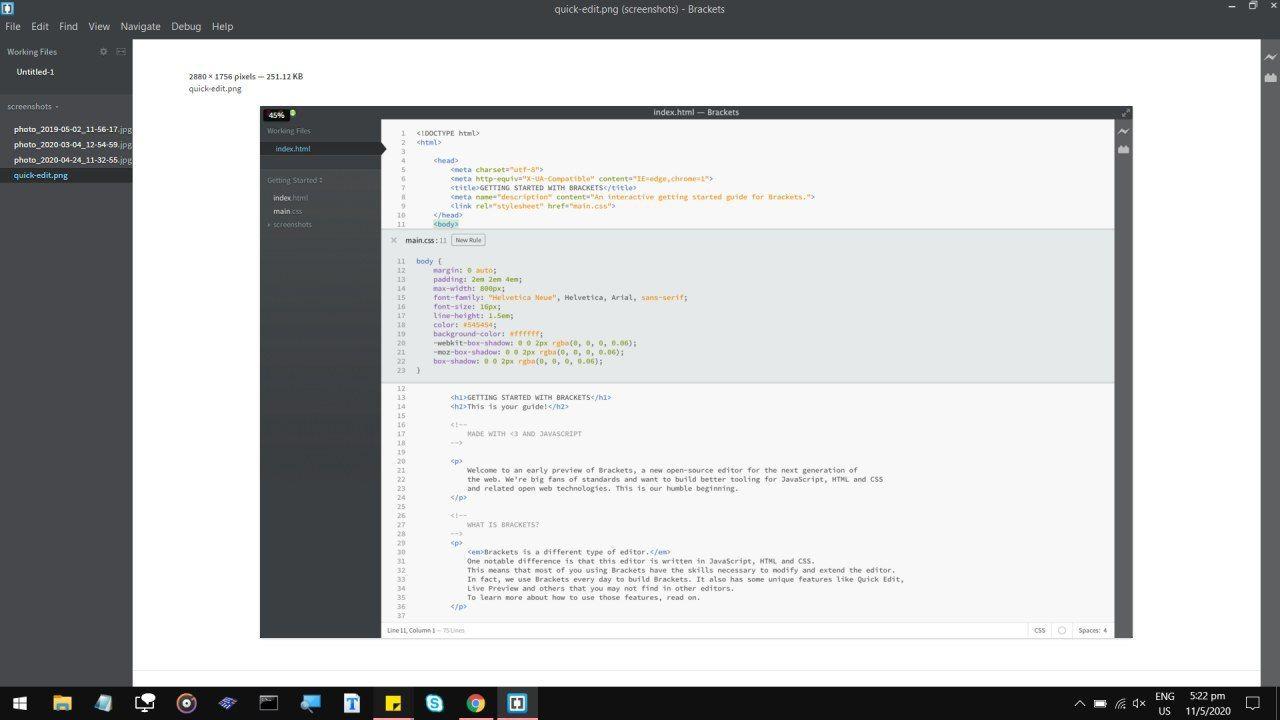Screen dimensions: 1280x720
Task: Click the quick-edit.png label above the preview
Action: pyautogui.click(x=215, y=89)
